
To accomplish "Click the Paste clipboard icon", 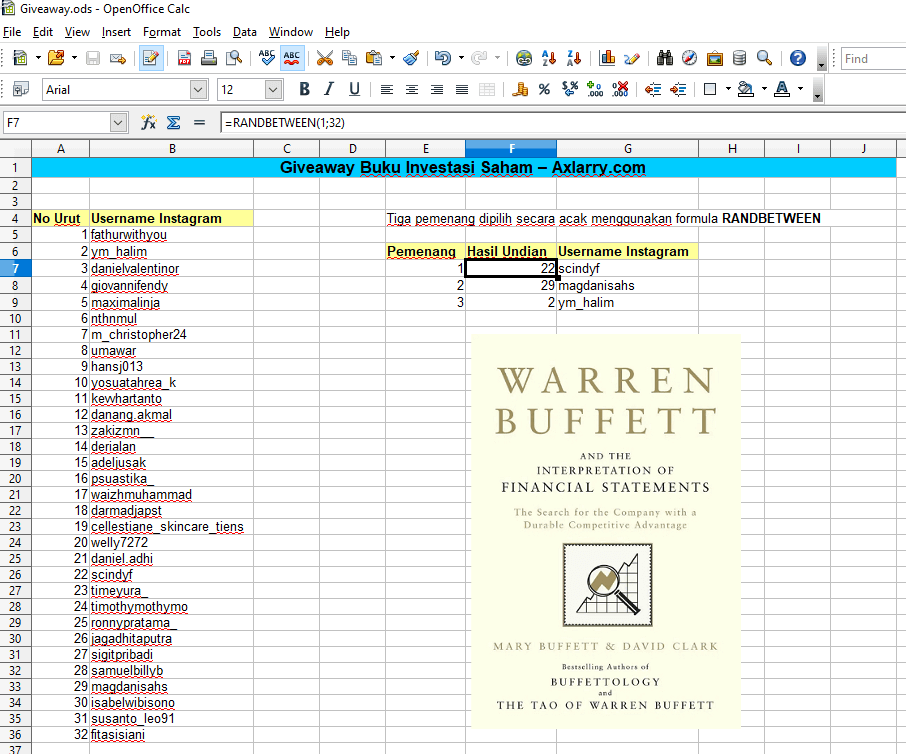I will 374,58.
